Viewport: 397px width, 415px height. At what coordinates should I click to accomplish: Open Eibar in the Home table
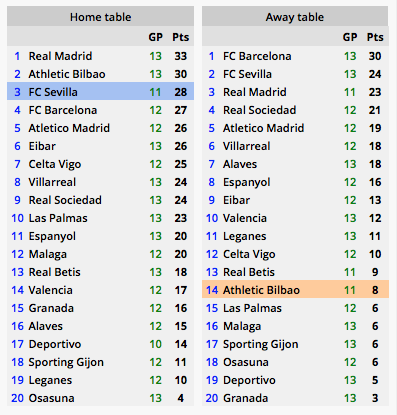pyautogui.click(x=42, y=146)
